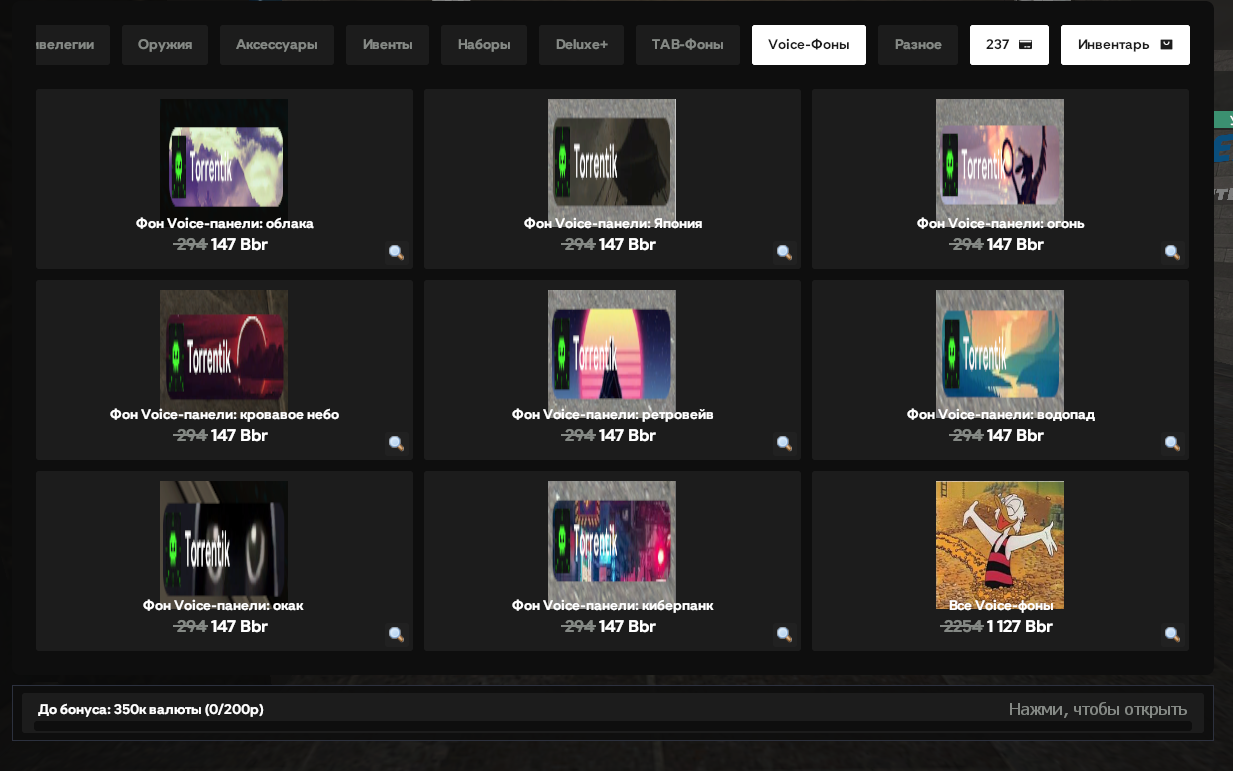
Task: Switch to the Ивенты tab
Action: click(387, 45)
